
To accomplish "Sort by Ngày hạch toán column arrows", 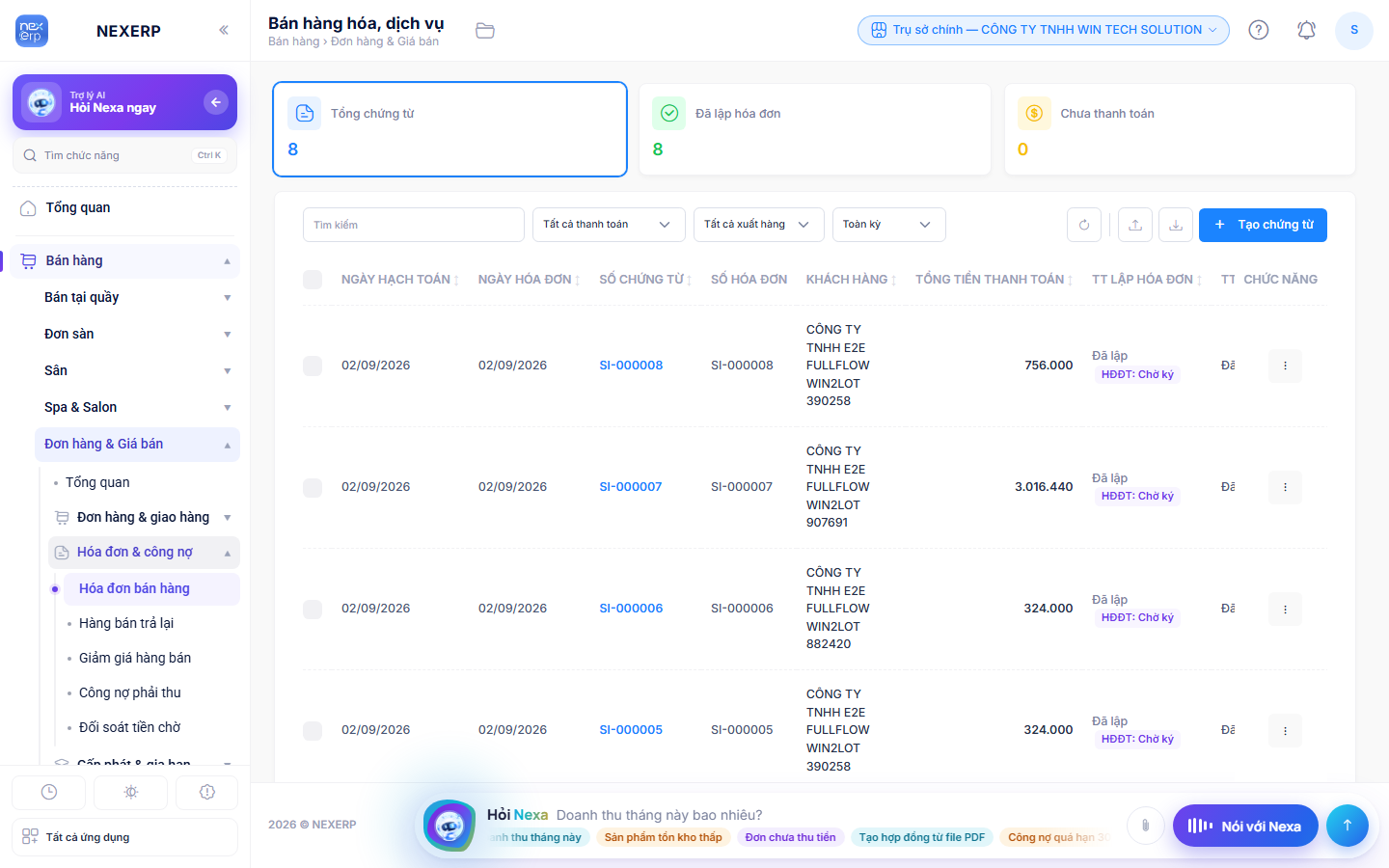I will coord(456,280).
